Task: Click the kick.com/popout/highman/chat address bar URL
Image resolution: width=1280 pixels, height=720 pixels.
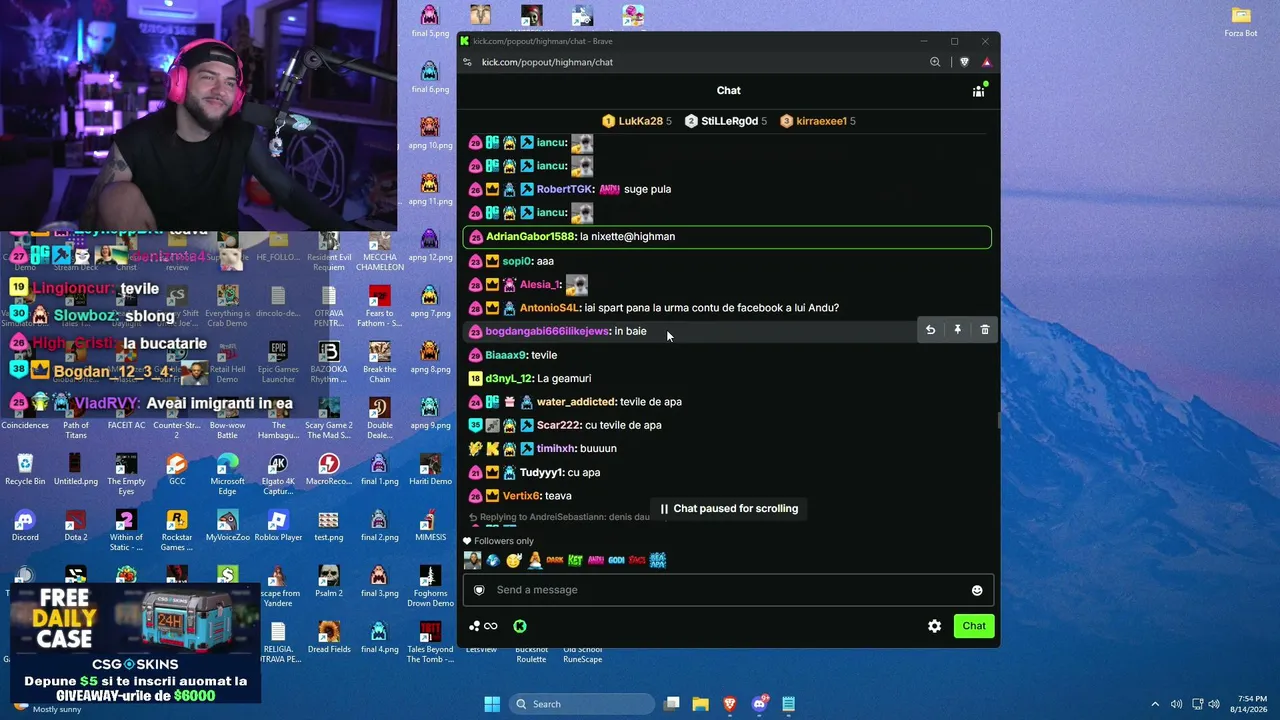Action: (x=547, y=62)
